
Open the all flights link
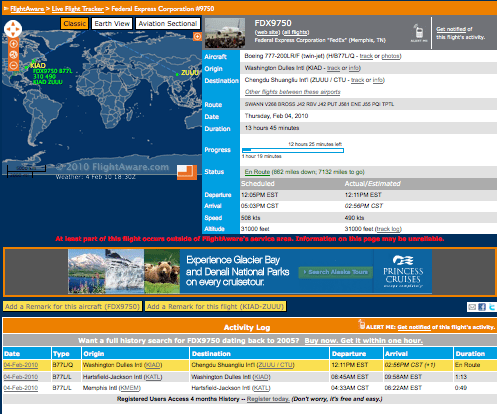296,32
